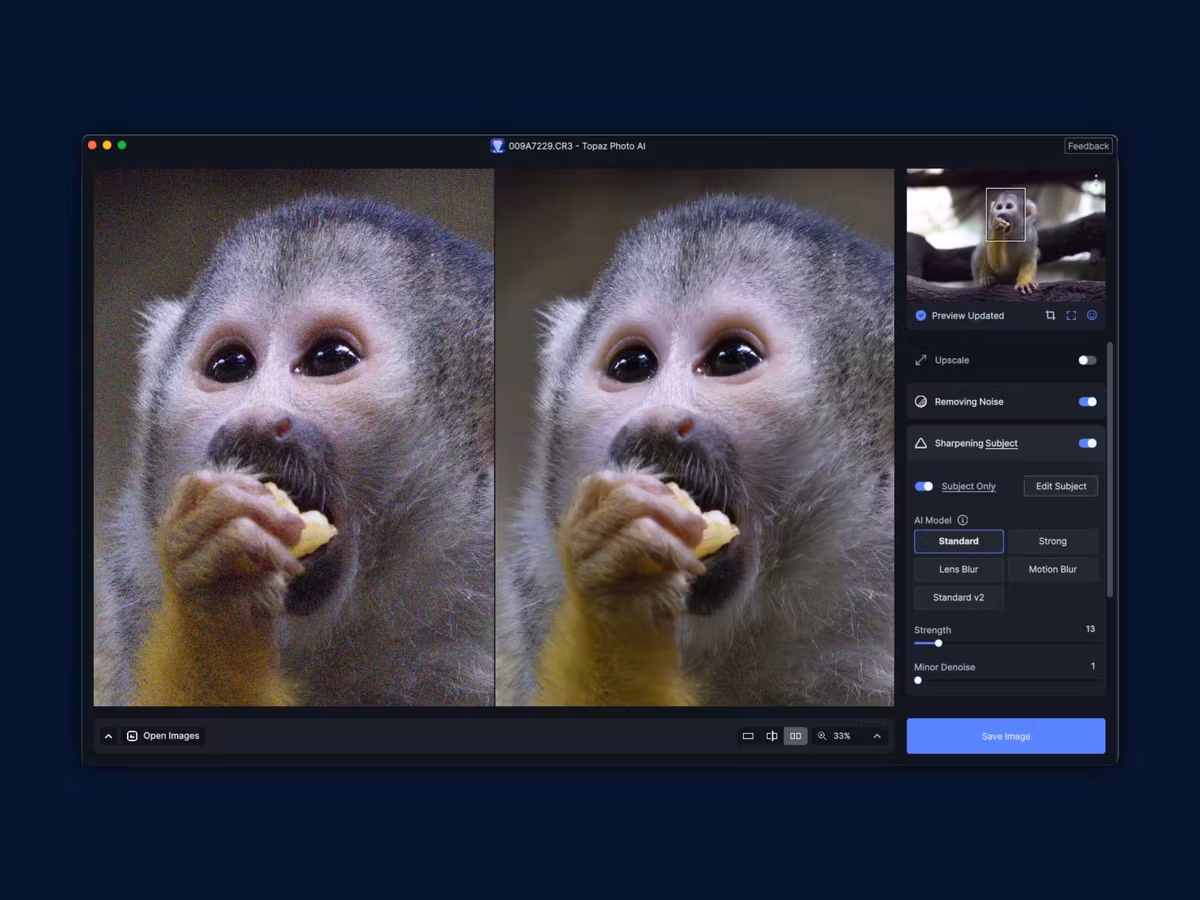Disable the Removing Noise toggle
Viewport: 1200px width, 900px height.
click(1087, 402)
